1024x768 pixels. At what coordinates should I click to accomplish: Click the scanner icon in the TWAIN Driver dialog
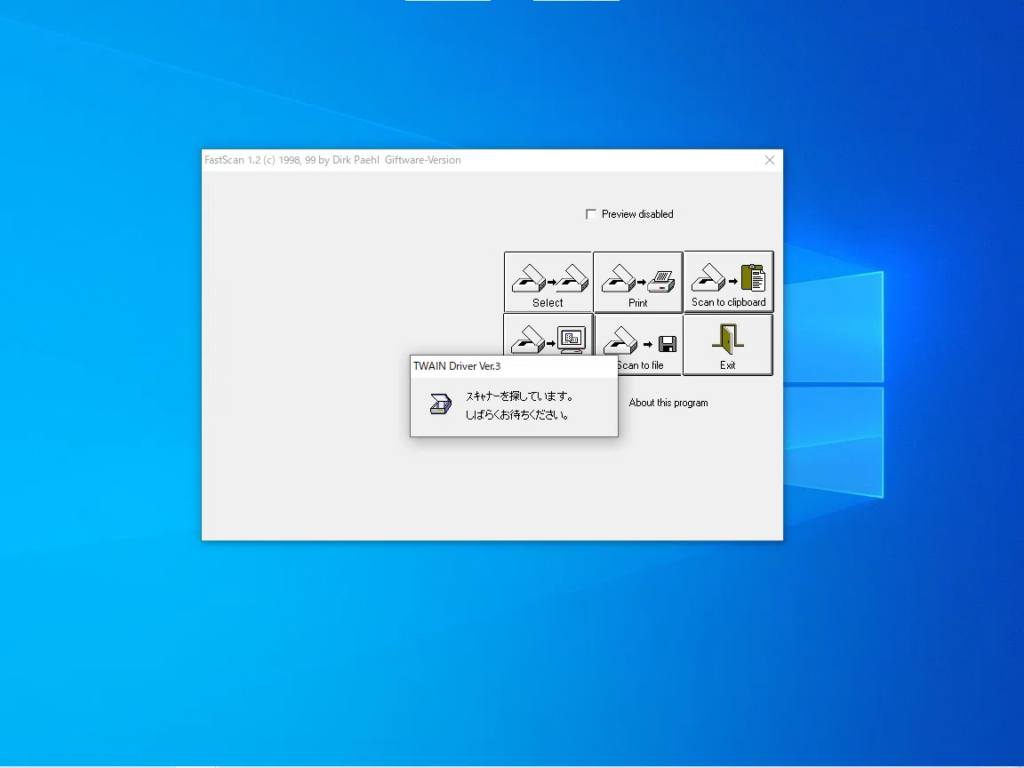[x=441, y=404]
